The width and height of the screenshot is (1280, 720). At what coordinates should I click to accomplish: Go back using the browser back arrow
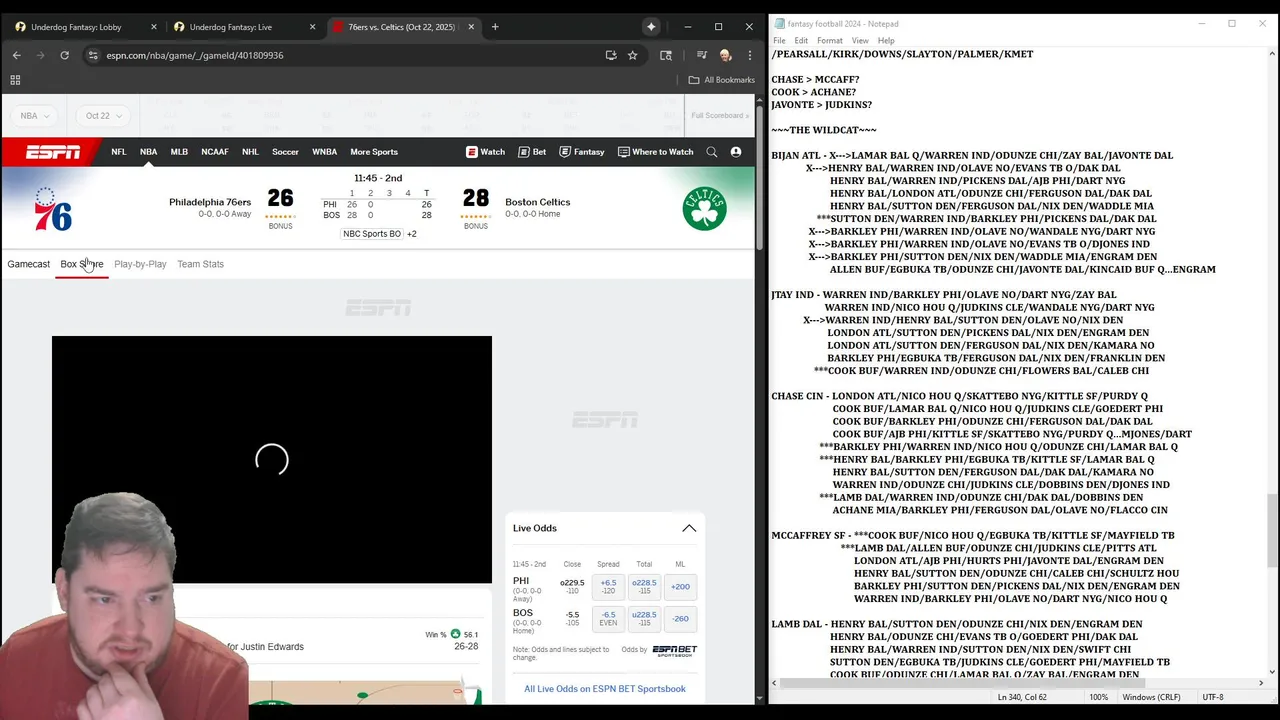click(x=17, y=55)
